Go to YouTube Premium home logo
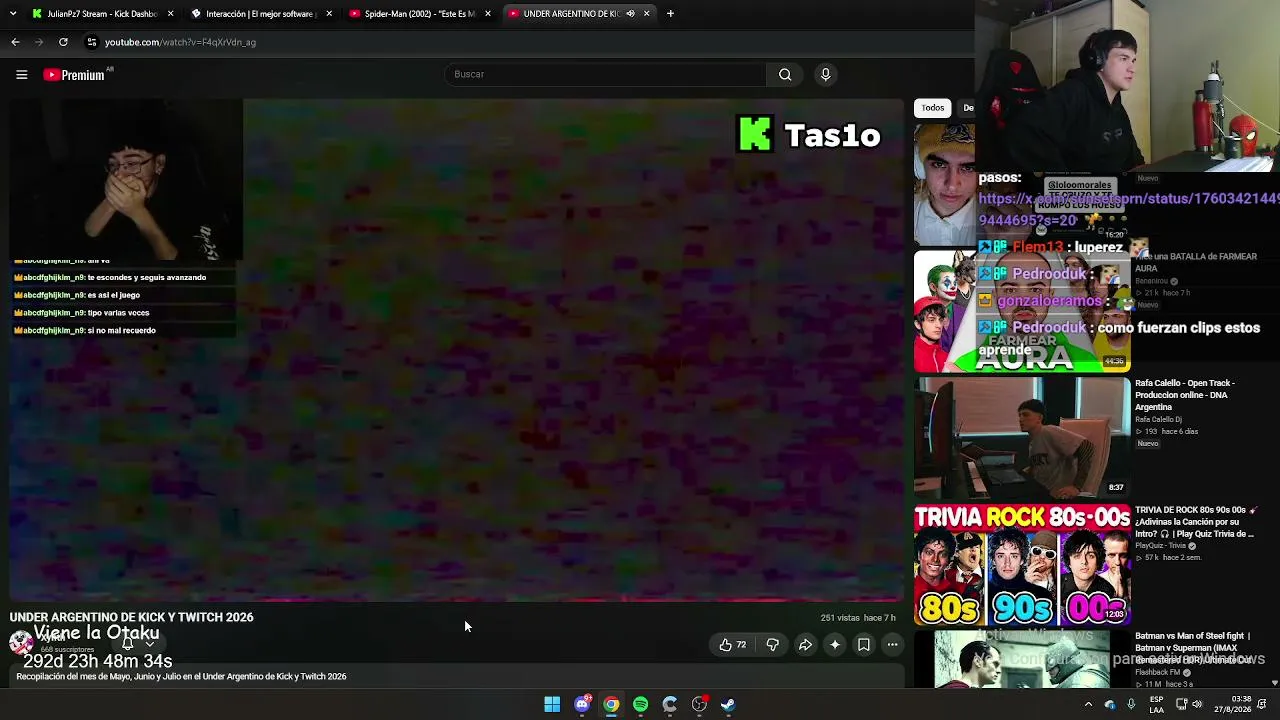 (x=74, y=75)
